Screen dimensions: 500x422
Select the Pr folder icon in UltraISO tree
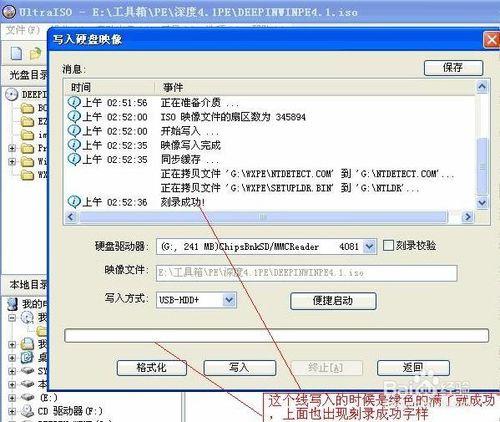pyautogui.click(x=27, y=148)
